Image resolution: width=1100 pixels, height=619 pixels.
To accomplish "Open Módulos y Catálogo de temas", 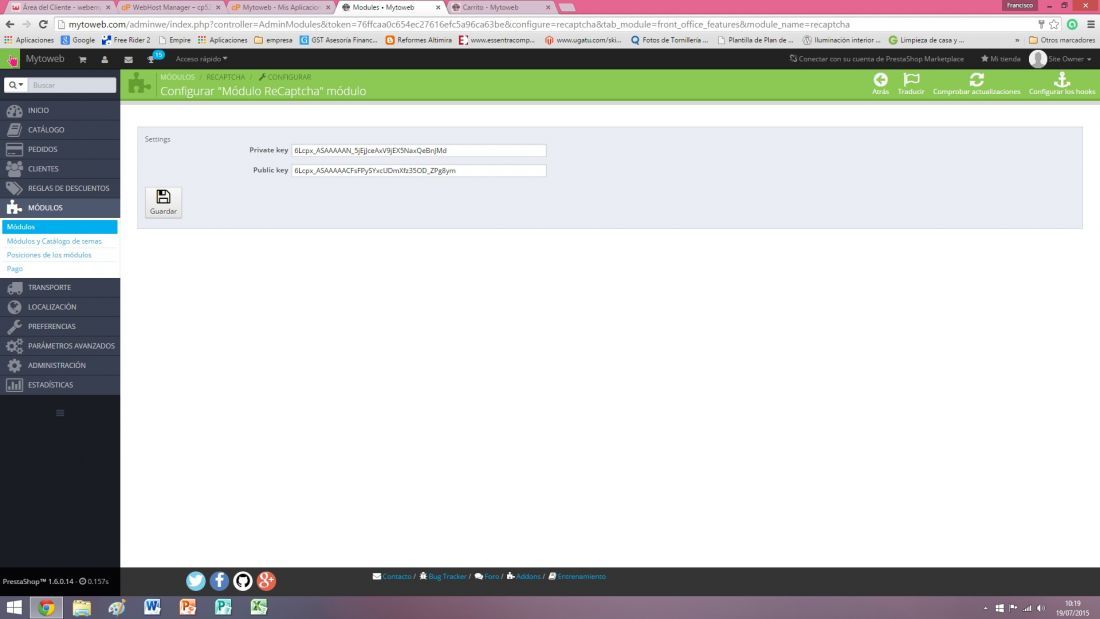I will [54, 241].
